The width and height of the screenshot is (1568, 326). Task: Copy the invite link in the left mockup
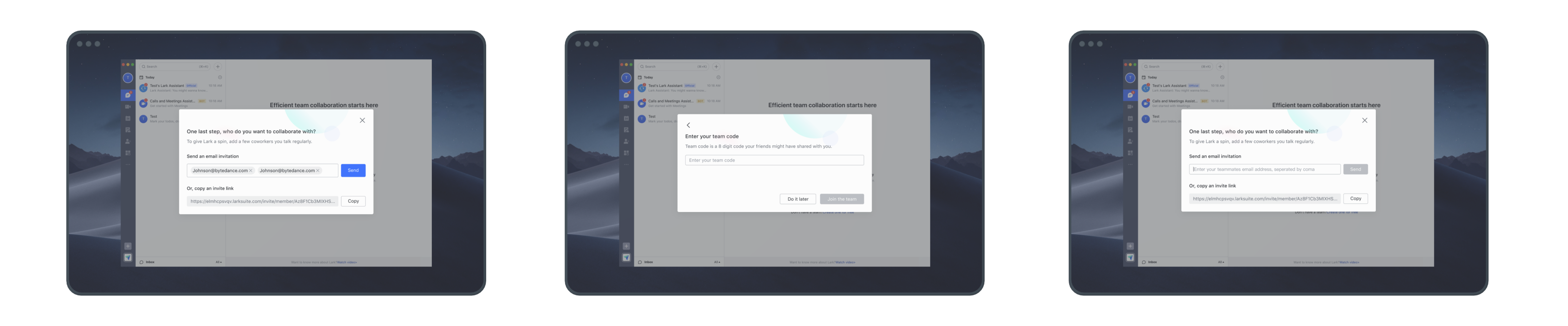353,201
